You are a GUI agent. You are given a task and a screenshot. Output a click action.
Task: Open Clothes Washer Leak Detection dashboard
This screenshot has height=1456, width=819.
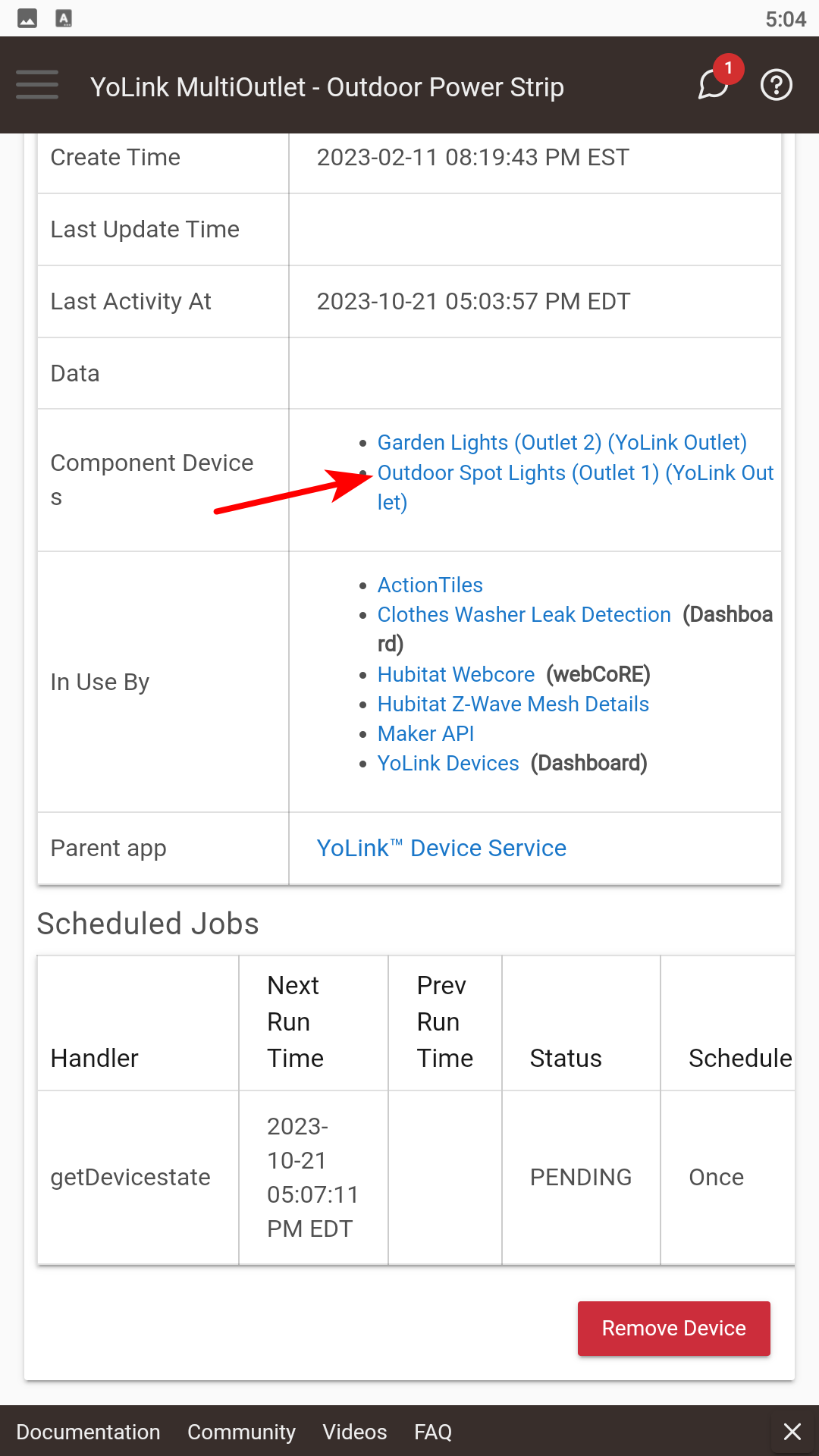tap(524, 614)
